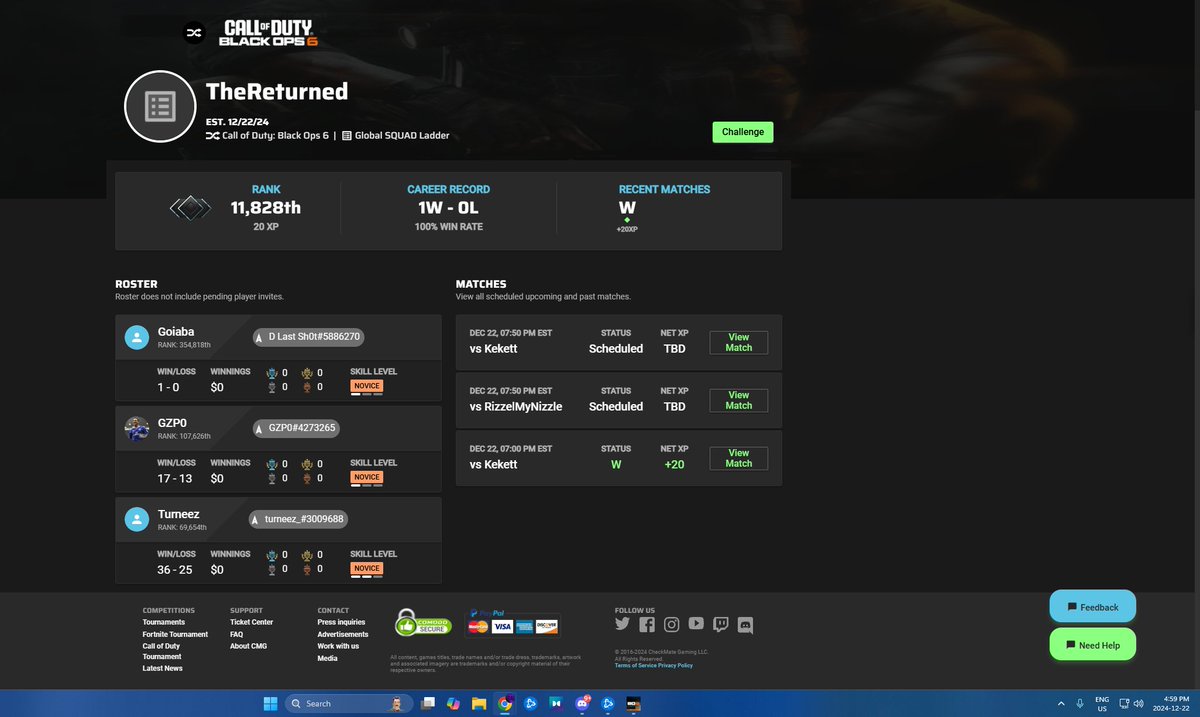Open CMG Facebook page icon

pyautogui.click(x=647, y=624)
